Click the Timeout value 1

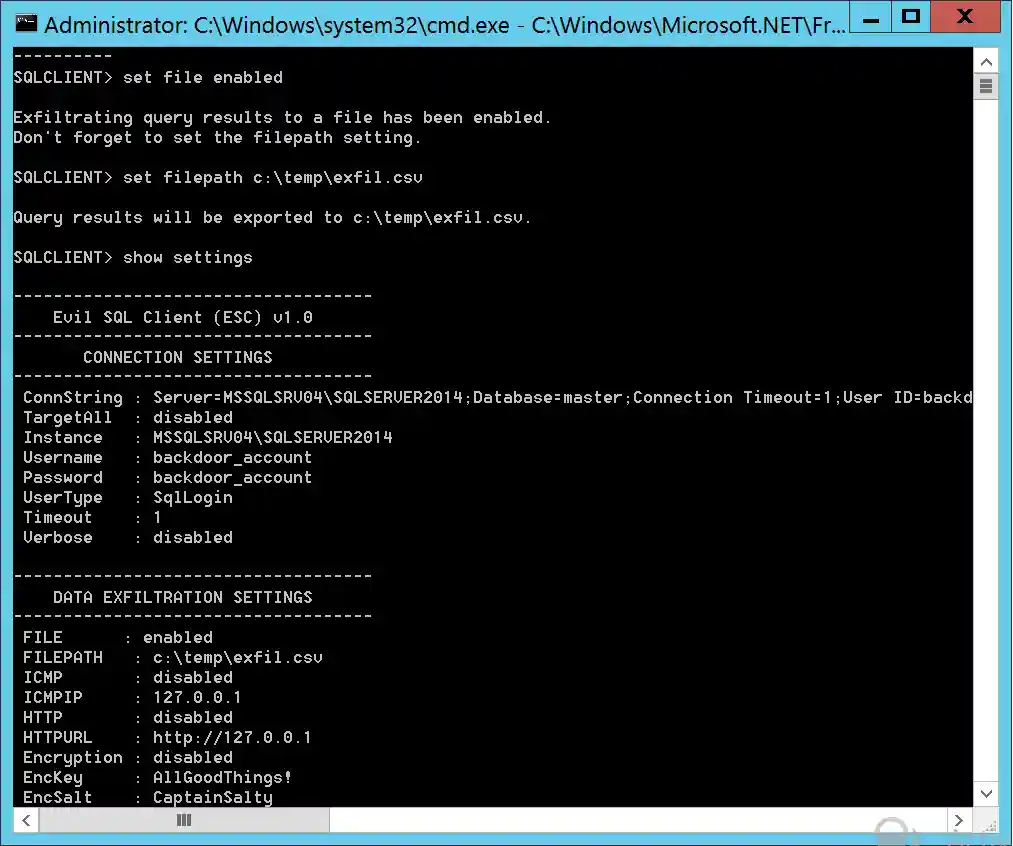pos(157,518)
